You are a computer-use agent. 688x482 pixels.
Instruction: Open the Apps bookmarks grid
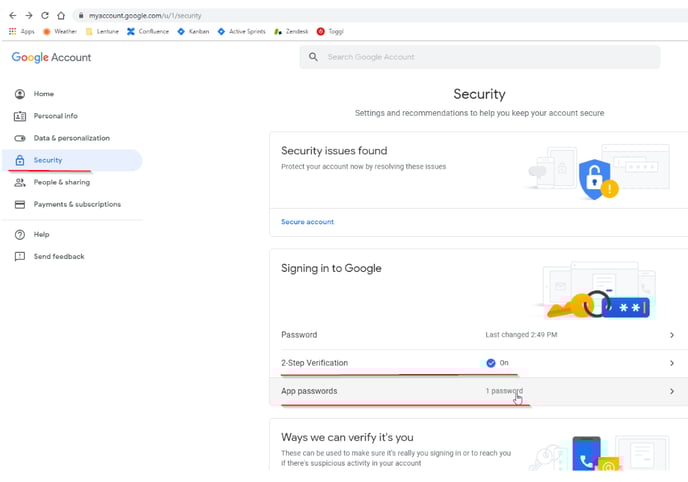click(x=21, y=31)
